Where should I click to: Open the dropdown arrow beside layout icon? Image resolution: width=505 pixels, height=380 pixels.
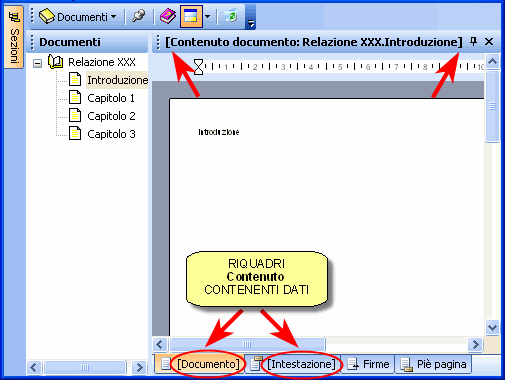[207, 16]
